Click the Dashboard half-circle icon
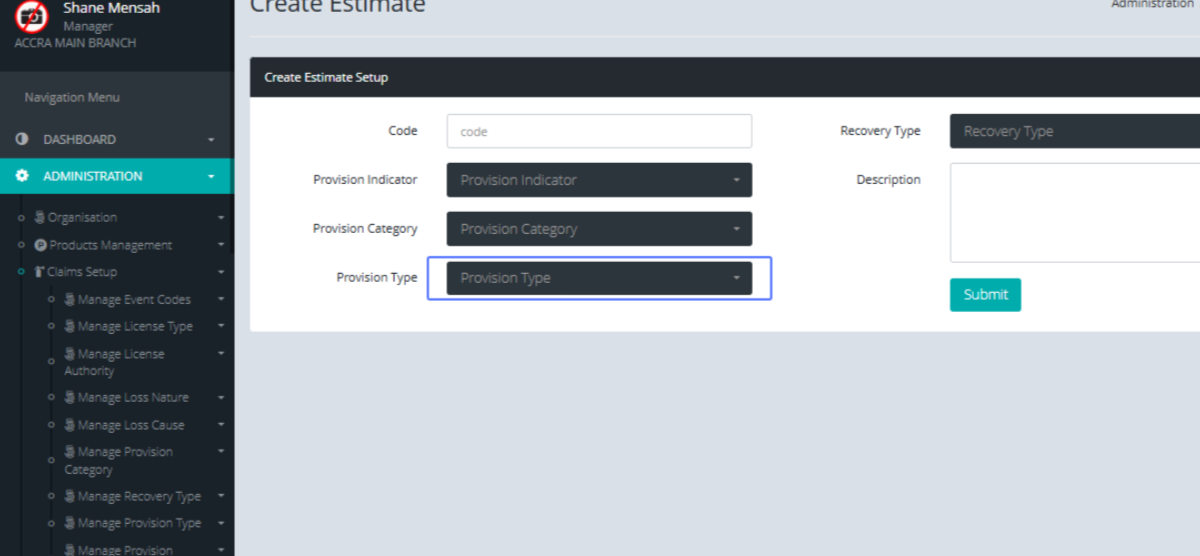The width and height of the screenshot is (1200, 556). click(22, 140)
